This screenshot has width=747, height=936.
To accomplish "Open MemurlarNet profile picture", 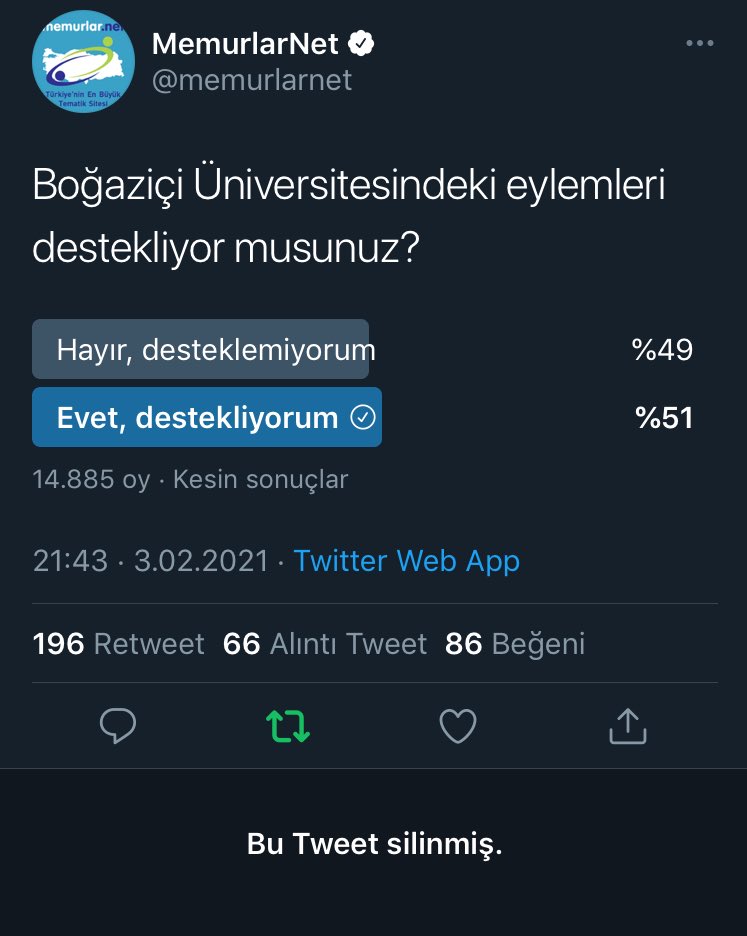I will 84,62.
